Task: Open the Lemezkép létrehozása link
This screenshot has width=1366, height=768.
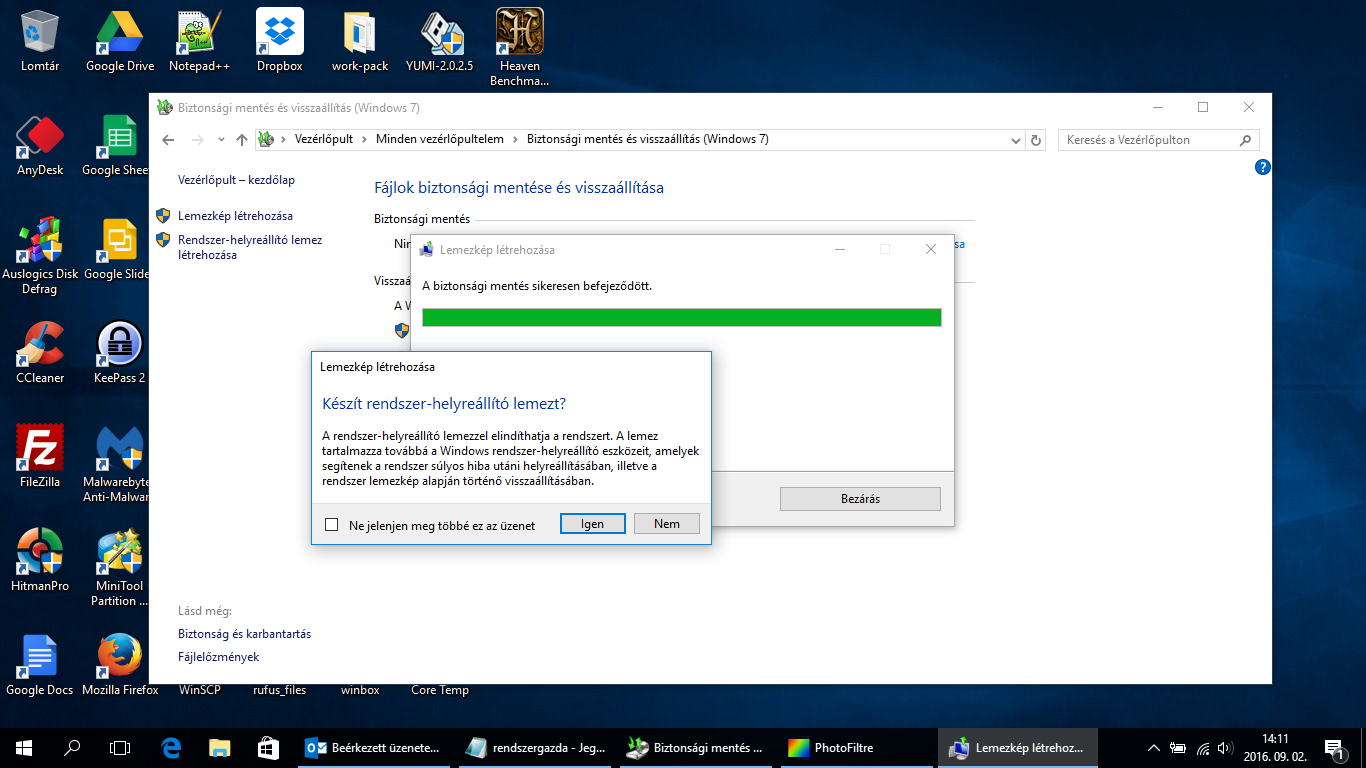Action: (235, 216)
